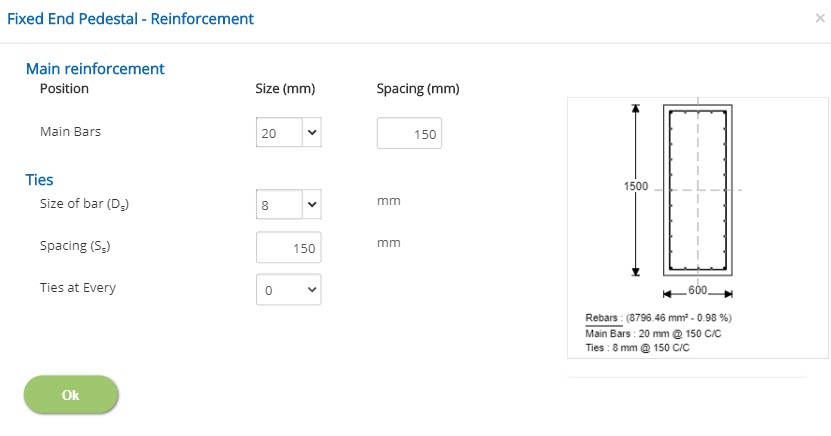Image resolution: width=831 pixels, height=436 pixels.
Task: Focus the tie Spacing (Ss) input field
Action: click(x=289, y=248)
